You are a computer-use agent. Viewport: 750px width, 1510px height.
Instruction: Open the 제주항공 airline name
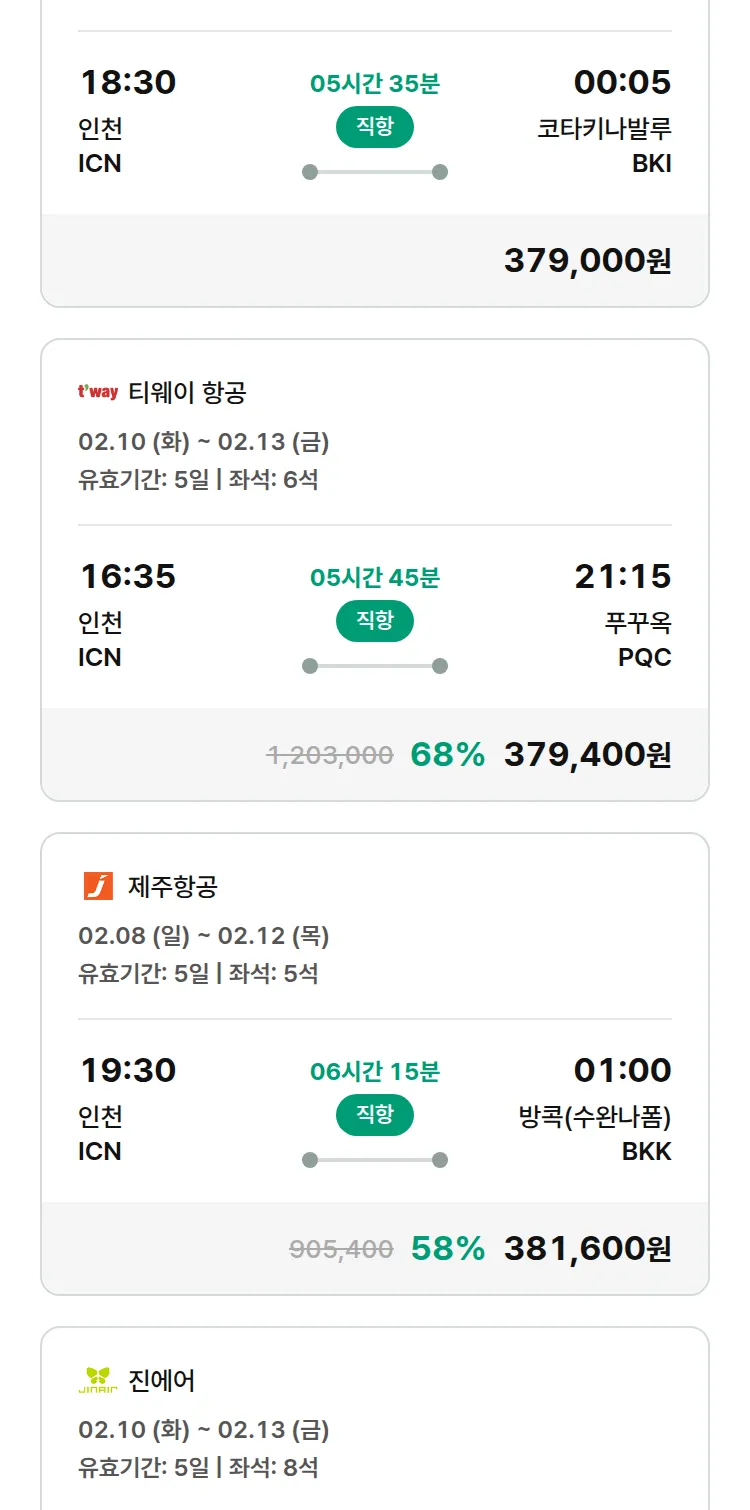tap(173, 886)
